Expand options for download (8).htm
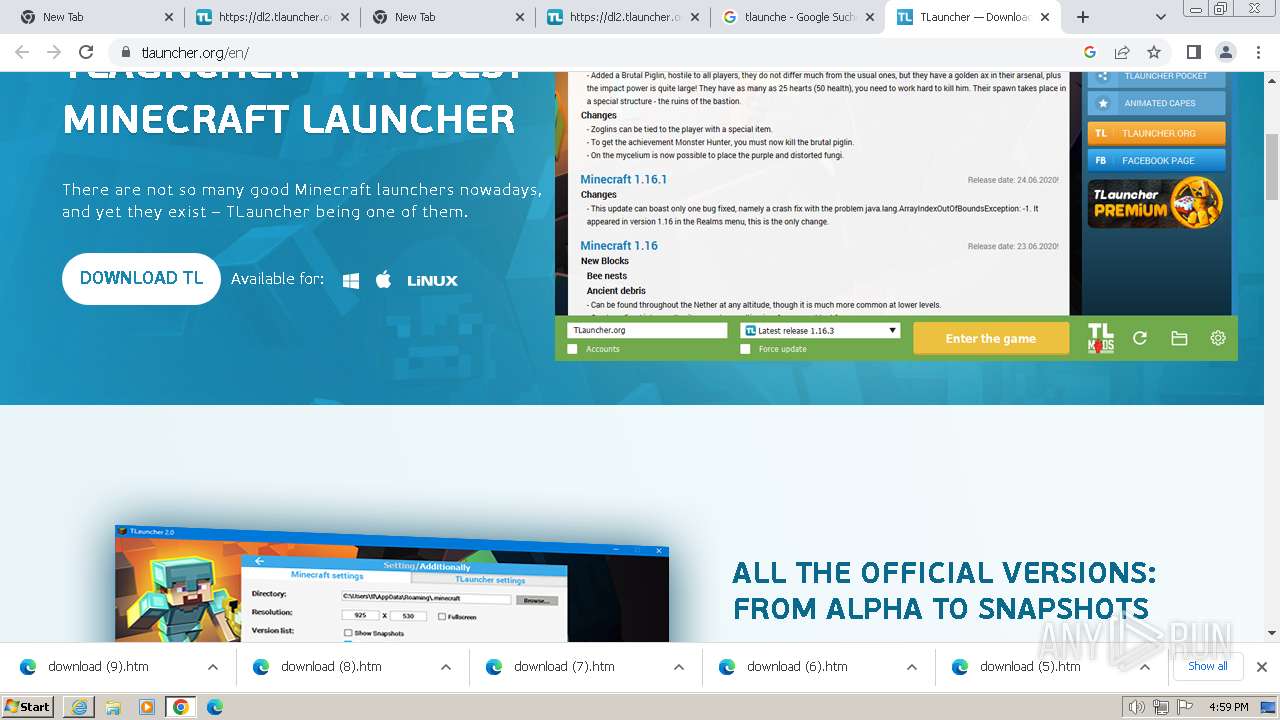This screenshot has width=1280, height=720. [445, 667]
